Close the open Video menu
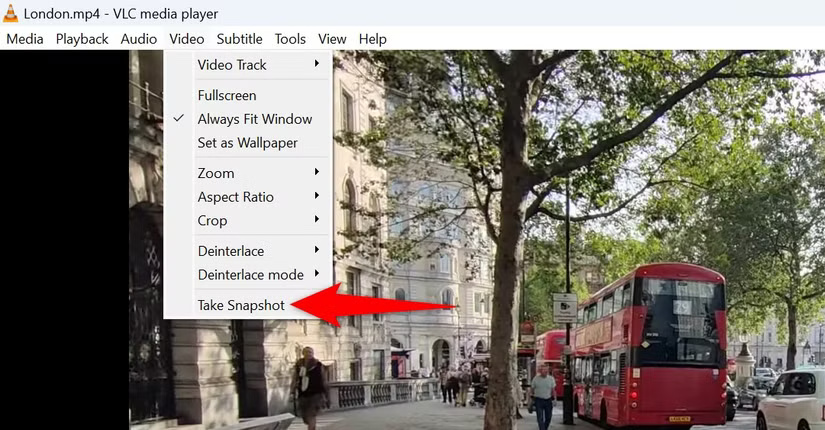 coord(187,39)
